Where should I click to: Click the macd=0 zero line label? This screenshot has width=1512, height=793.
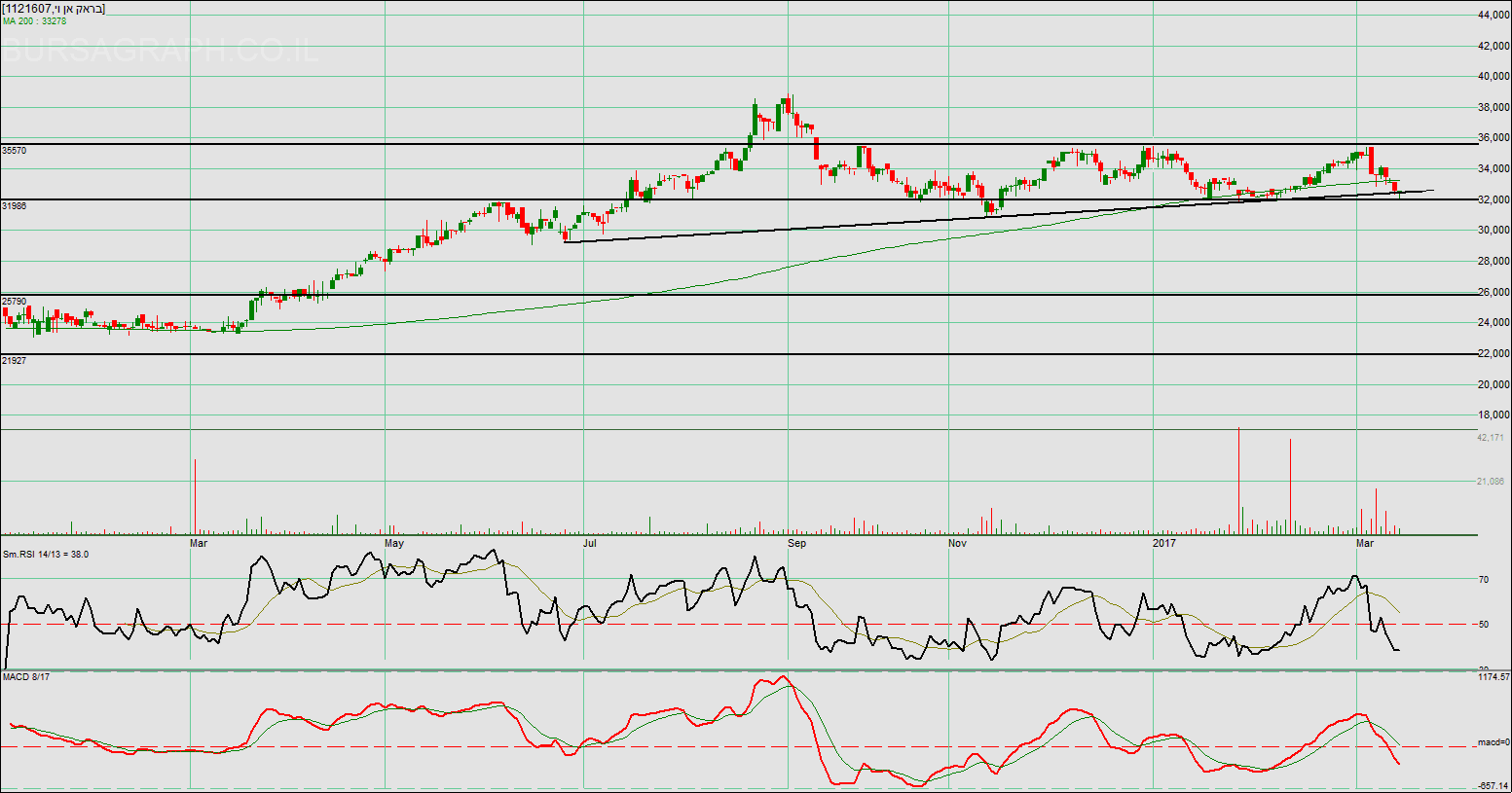pos(1493,742)
